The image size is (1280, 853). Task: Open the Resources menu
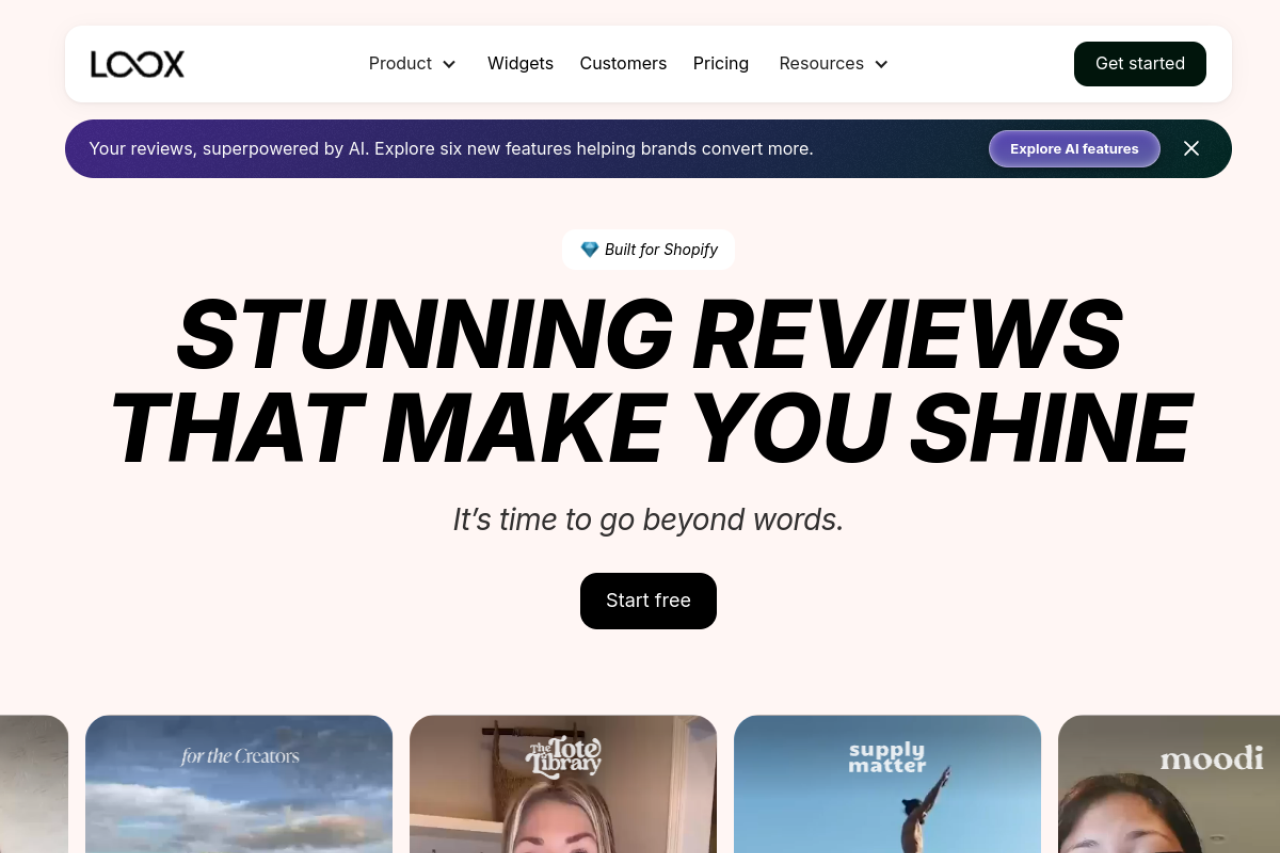(x=821, y=64)
